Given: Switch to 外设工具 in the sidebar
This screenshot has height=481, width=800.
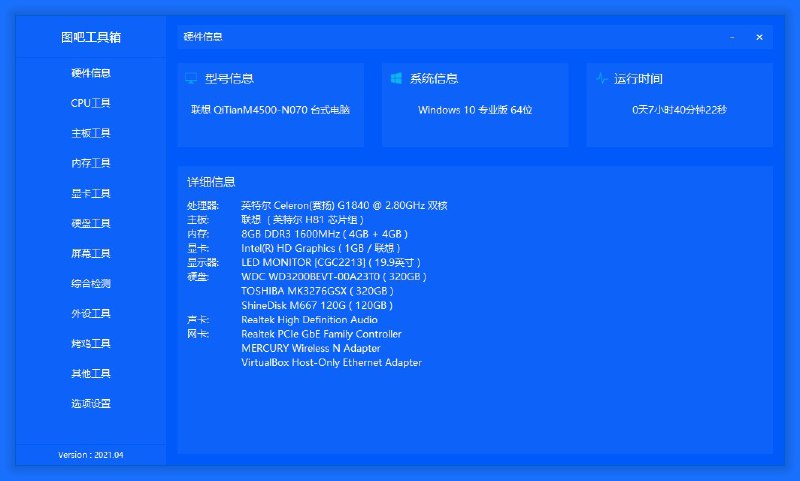Looking at the screenshot, I should [x=91, y=313].
